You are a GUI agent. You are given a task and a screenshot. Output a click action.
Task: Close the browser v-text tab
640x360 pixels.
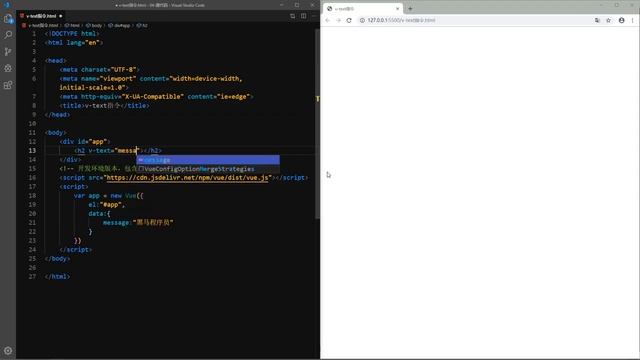398,9
